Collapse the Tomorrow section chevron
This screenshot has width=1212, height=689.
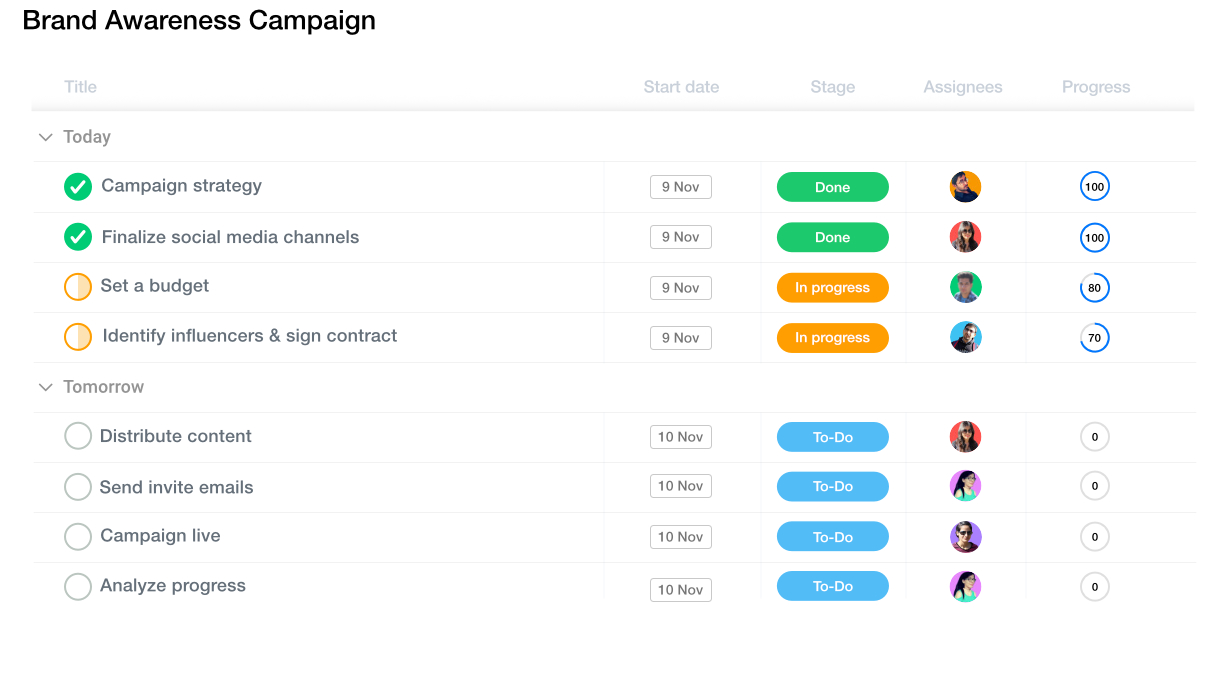(45, 387)
